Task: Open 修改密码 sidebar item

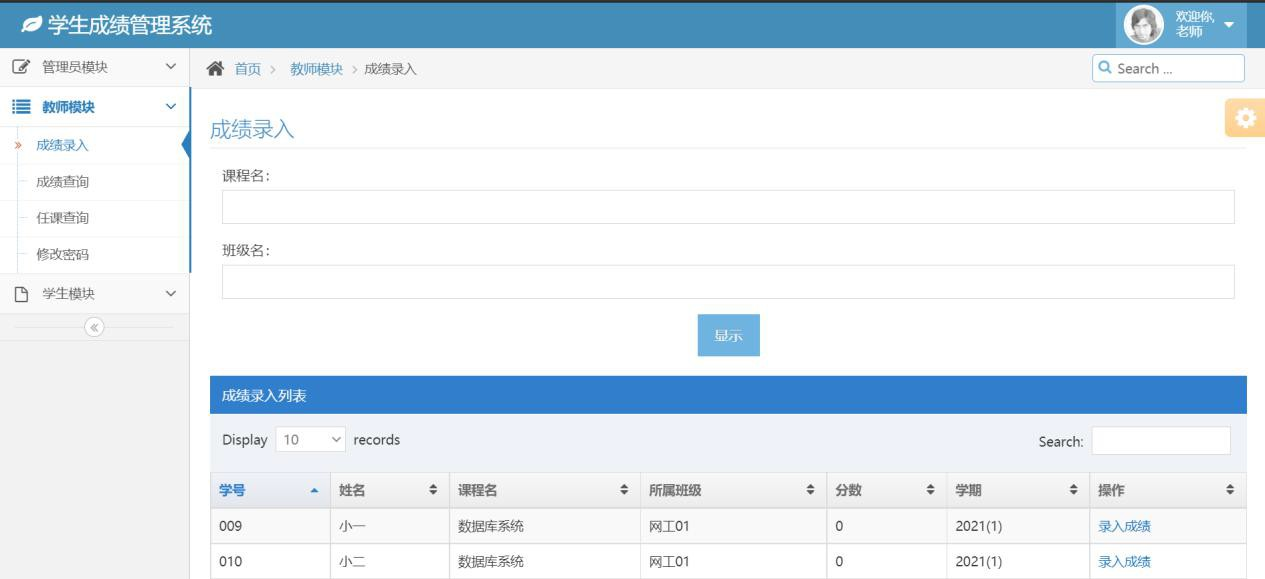Action: (x=62, y=255)
